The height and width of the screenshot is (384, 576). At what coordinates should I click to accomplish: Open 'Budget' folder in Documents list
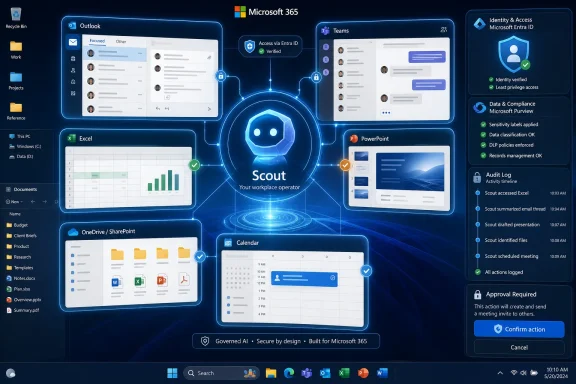[17, 225]
